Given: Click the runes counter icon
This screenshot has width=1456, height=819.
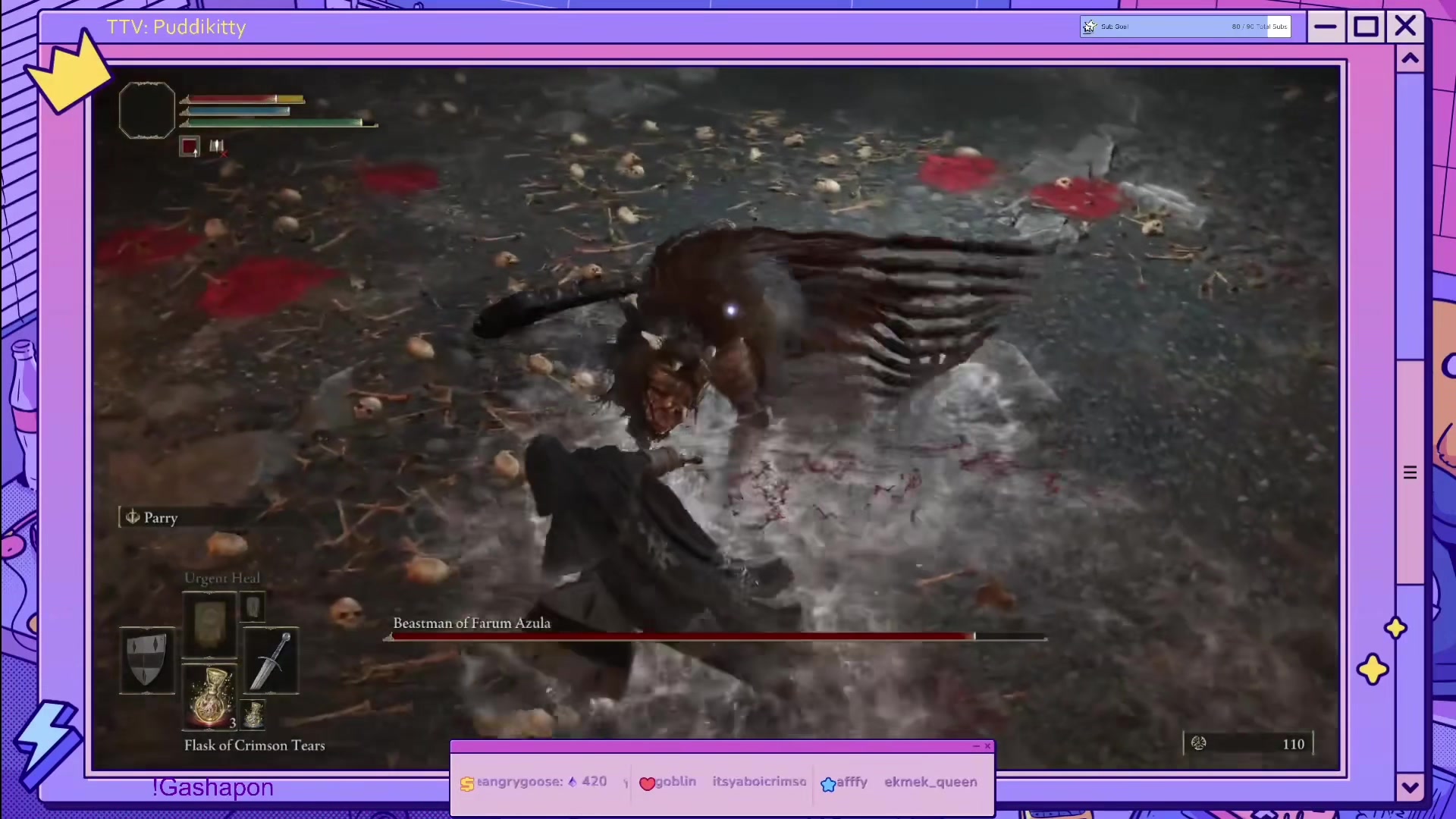Looking at the screenshot, I should coord(1199,743).
